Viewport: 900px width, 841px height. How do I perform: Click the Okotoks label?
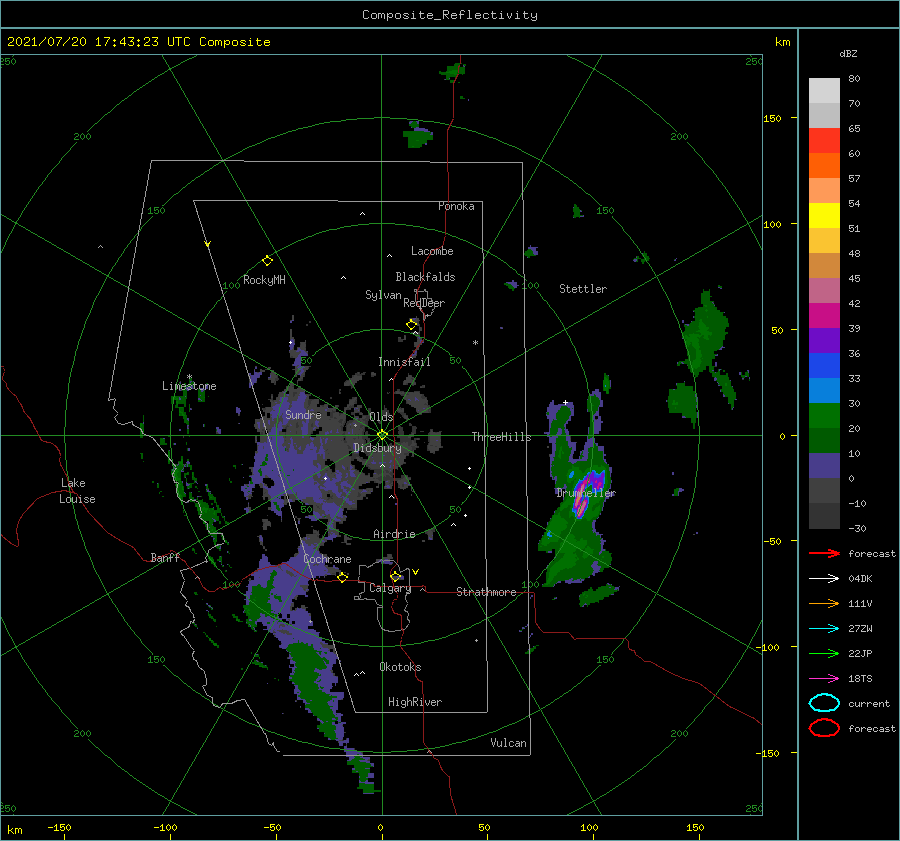pyautogui.click(x=401, y=667)
